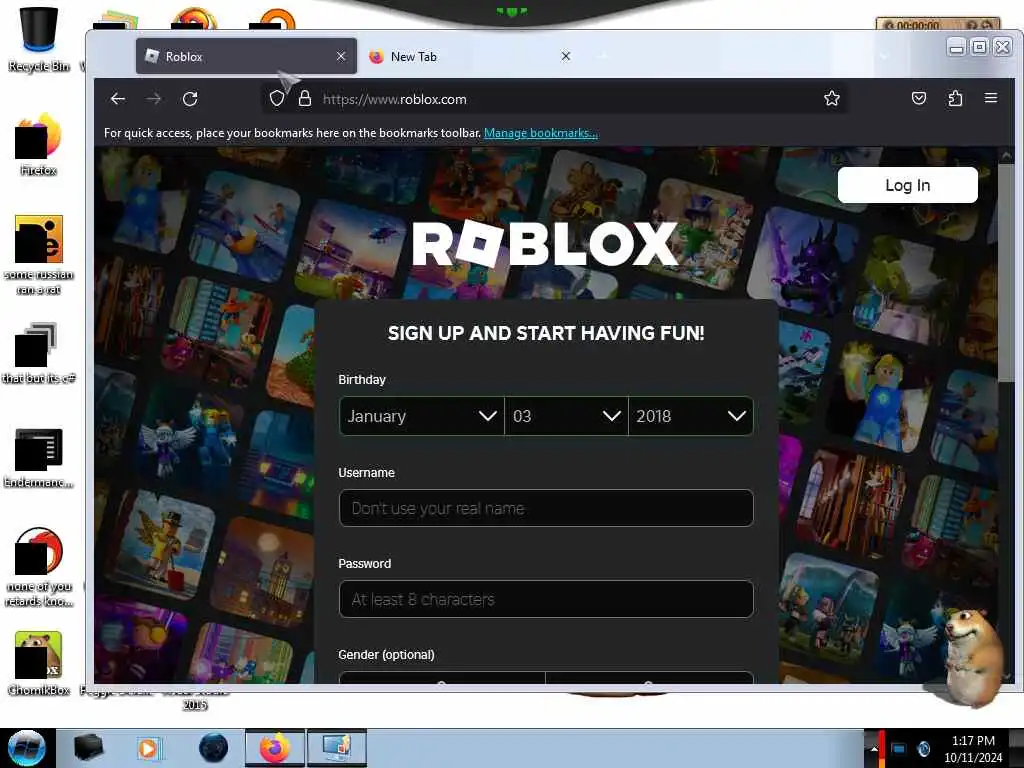
Task: Open the Endermanc... desktop icon
Action: (x=39, y=457)
